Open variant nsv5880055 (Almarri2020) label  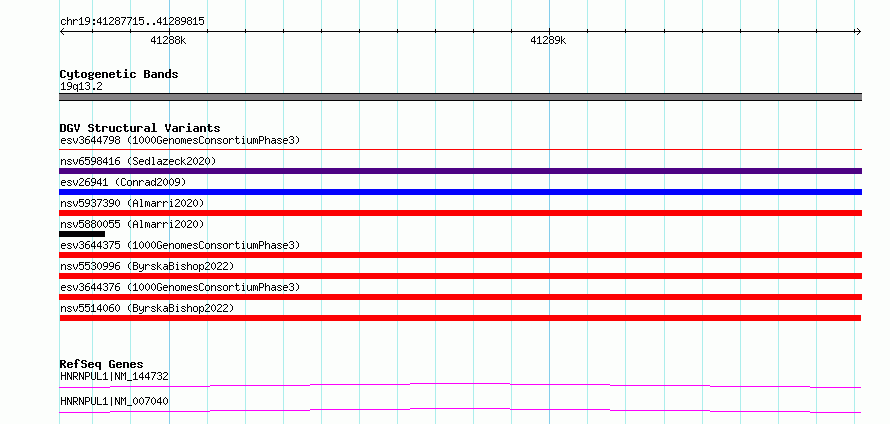click(132, 224)
